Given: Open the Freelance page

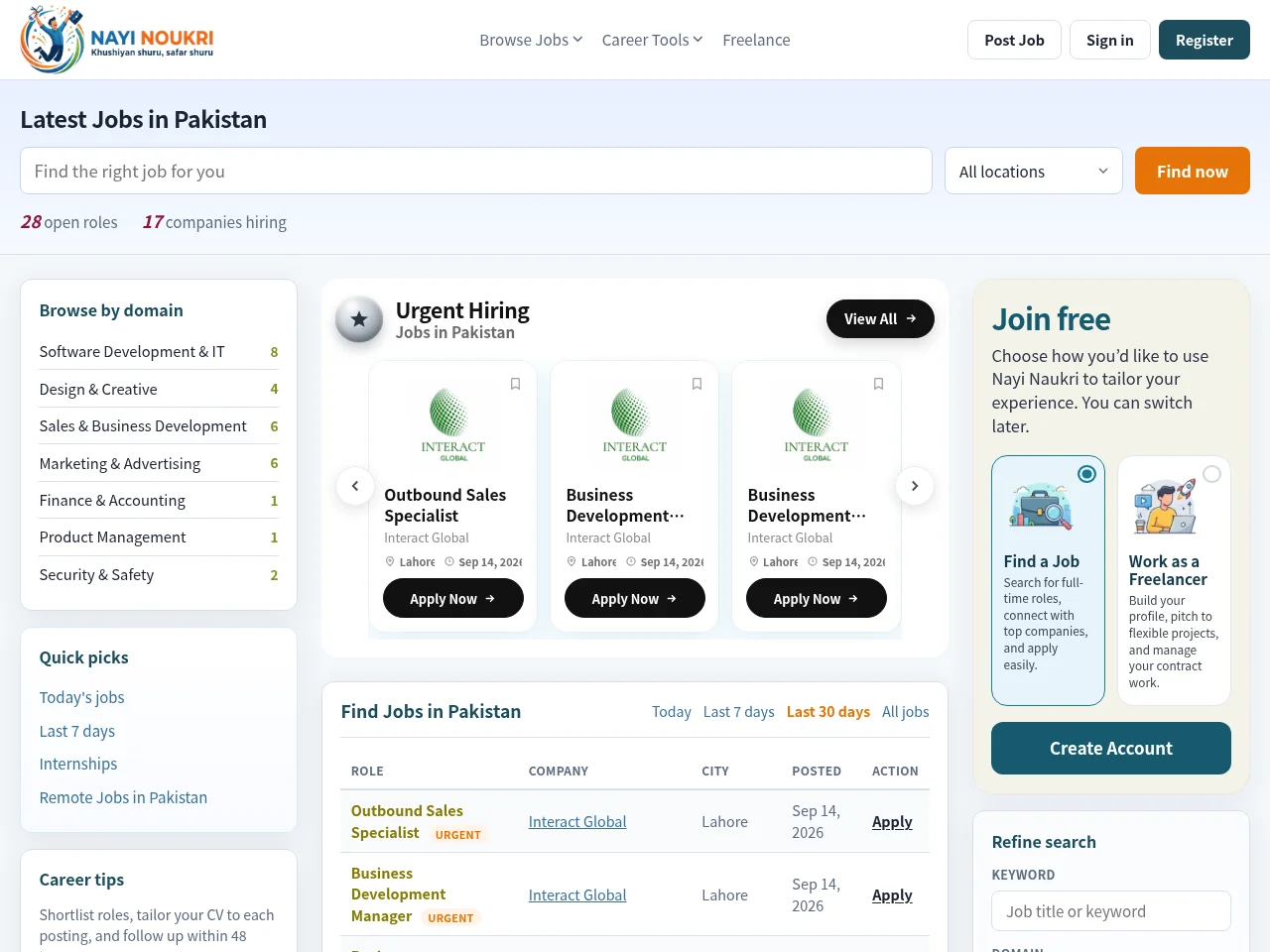Looking at the screenshot, I should 756,40.
